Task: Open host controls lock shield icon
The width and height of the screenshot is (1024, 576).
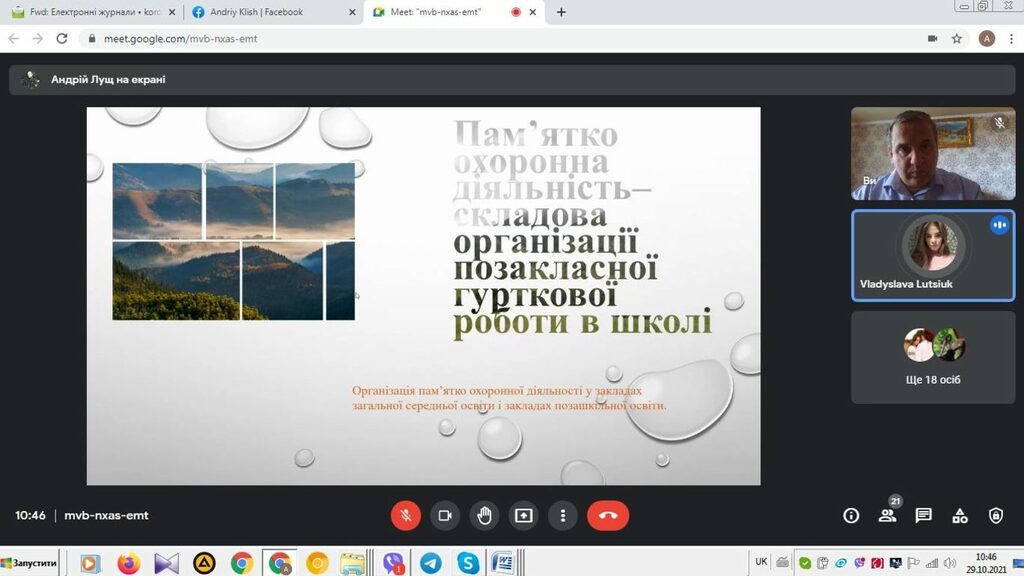Action: [x=995, y=516]
